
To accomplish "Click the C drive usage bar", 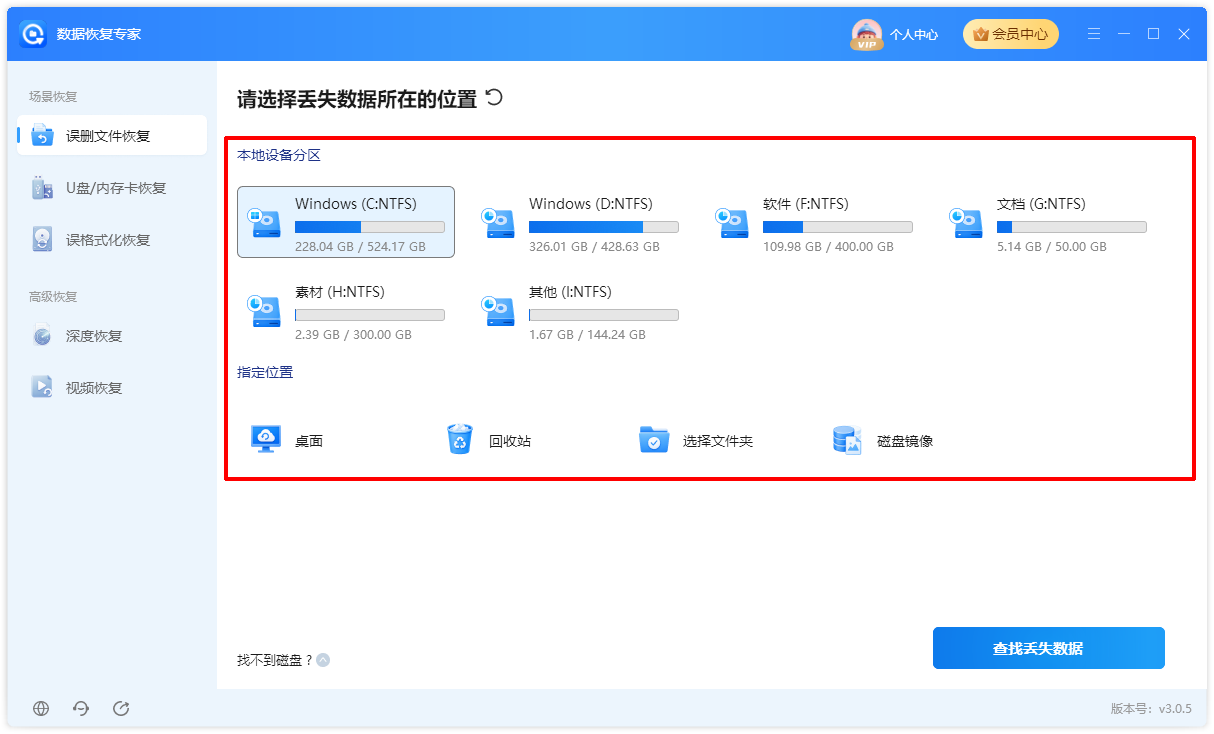I will click(x=370, y=227).
